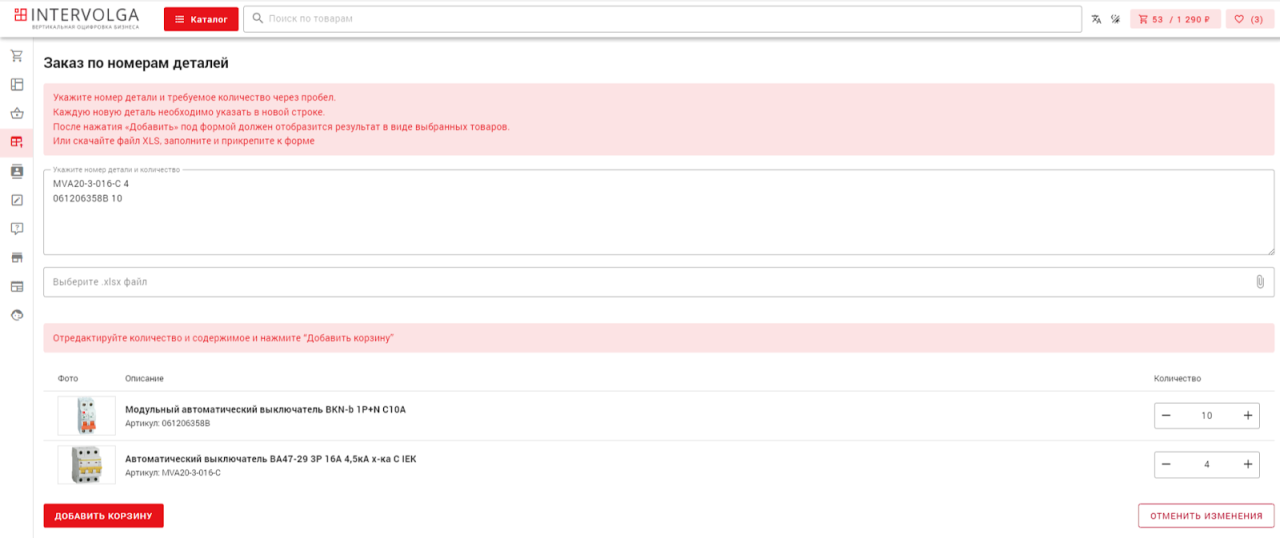Click thumbnail of ВА47-29 IEK breaker

click(x=86, y=465)
